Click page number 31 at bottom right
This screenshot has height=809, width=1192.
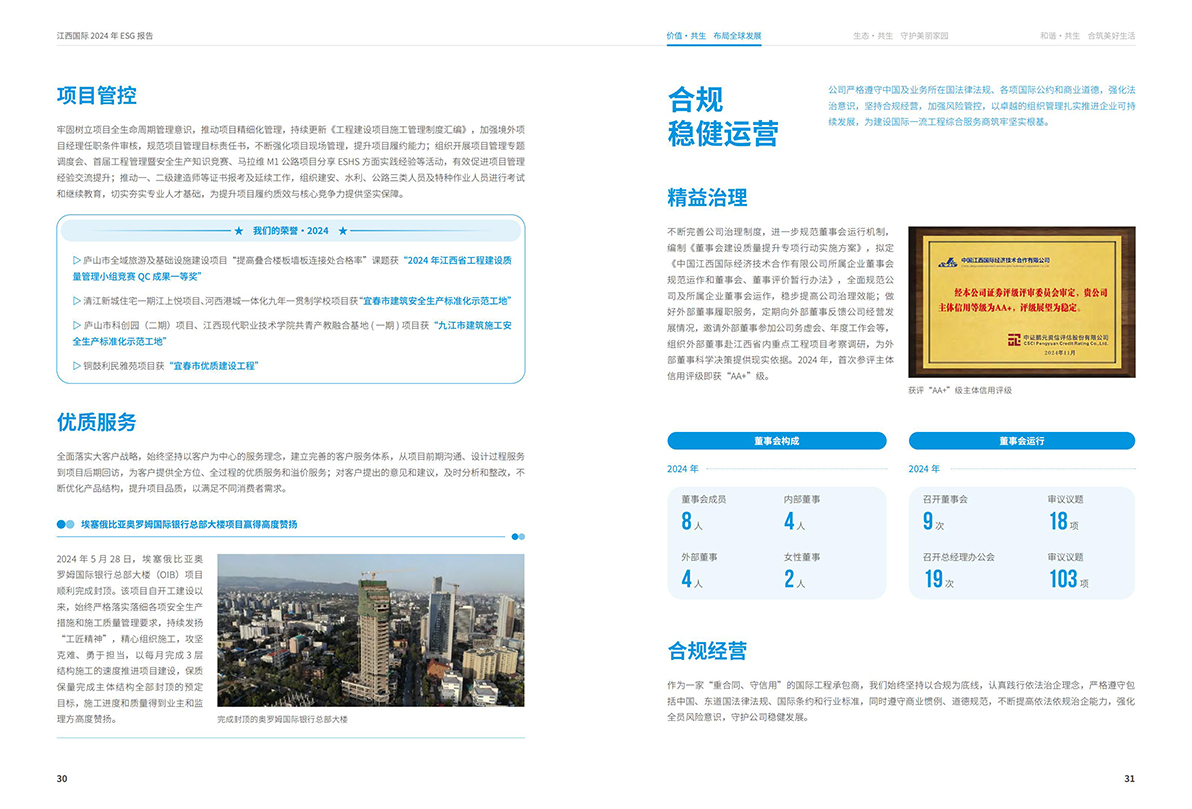[x=1129, y=779]
